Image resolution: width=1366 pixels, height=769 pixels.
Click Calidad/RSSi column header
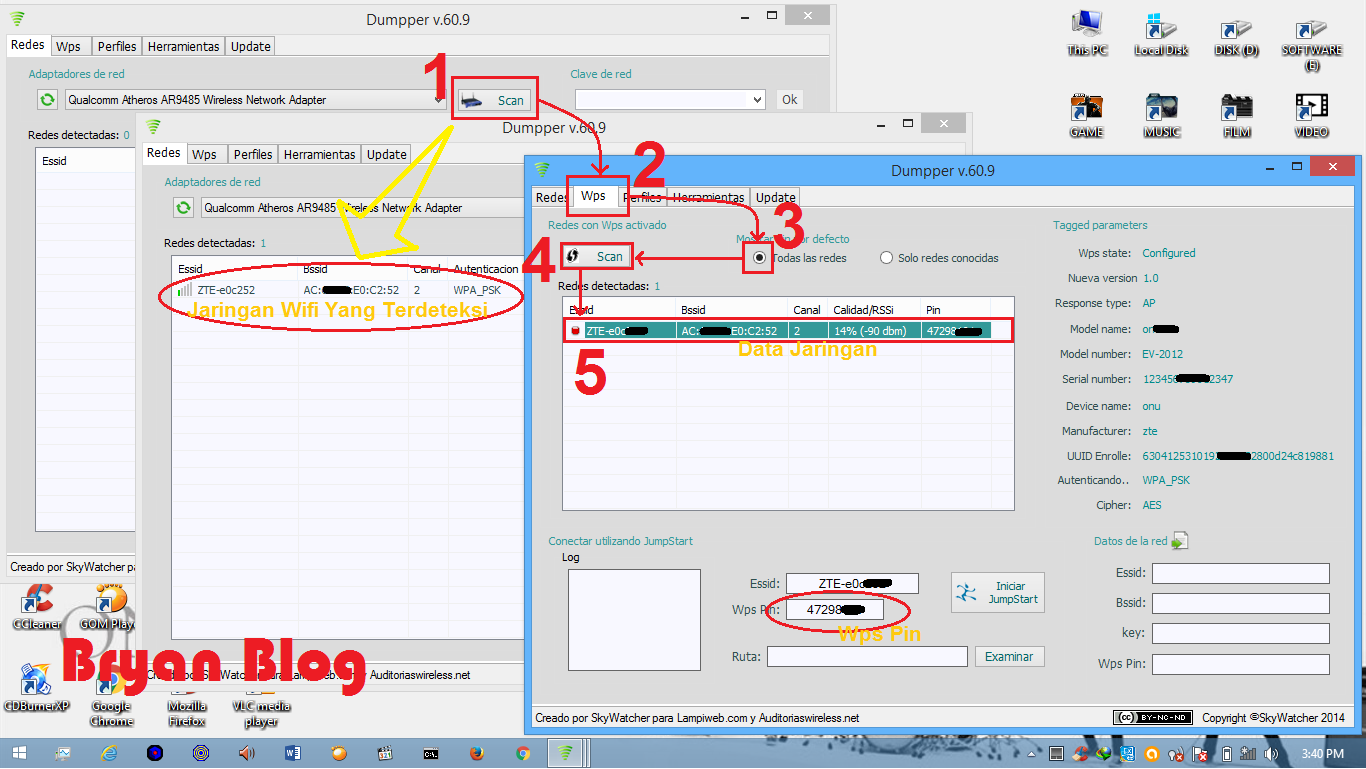point(872,310)
